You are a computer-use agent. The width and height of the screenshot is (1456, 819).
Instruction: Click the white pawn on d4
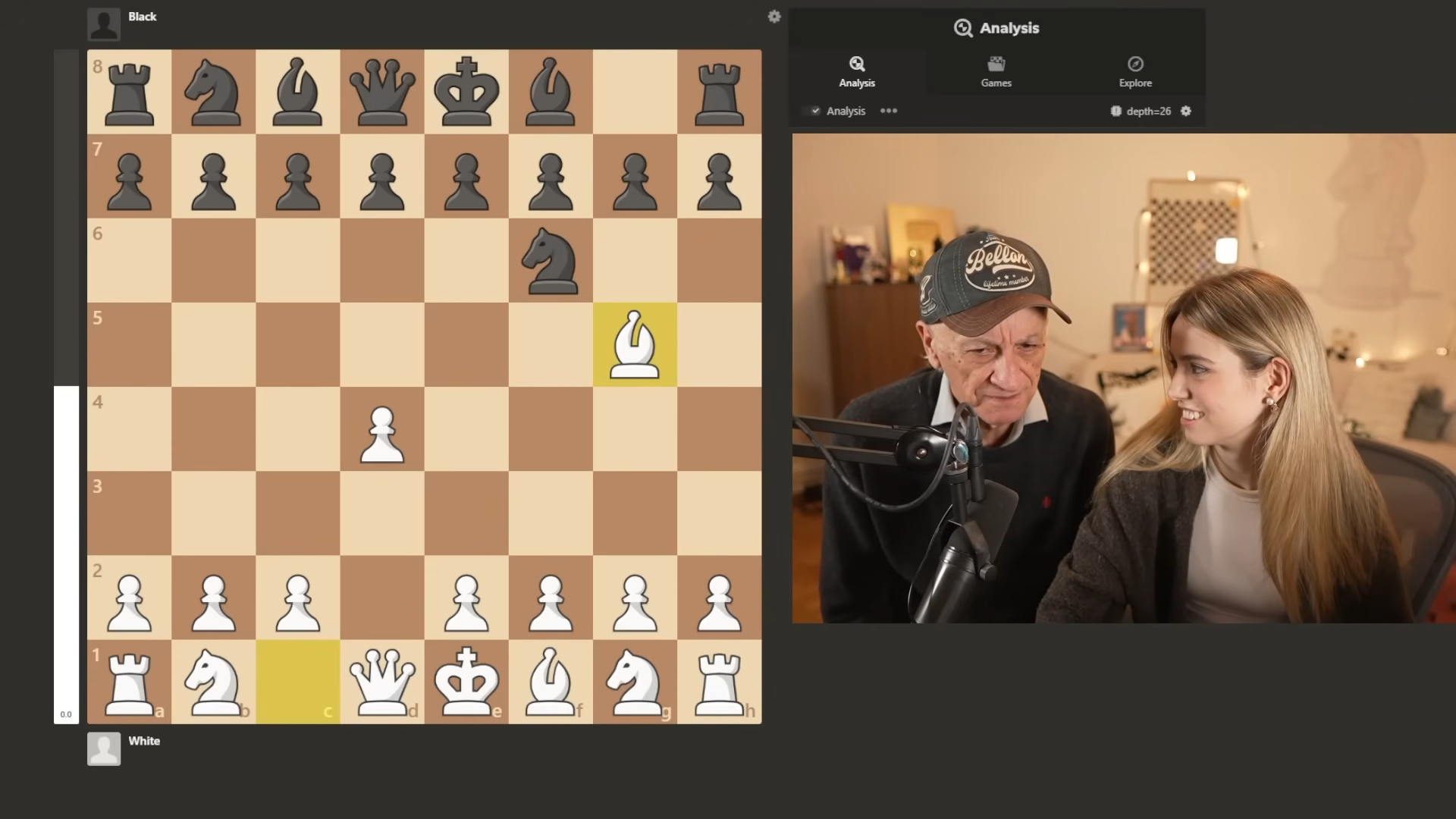coord(381,428)
